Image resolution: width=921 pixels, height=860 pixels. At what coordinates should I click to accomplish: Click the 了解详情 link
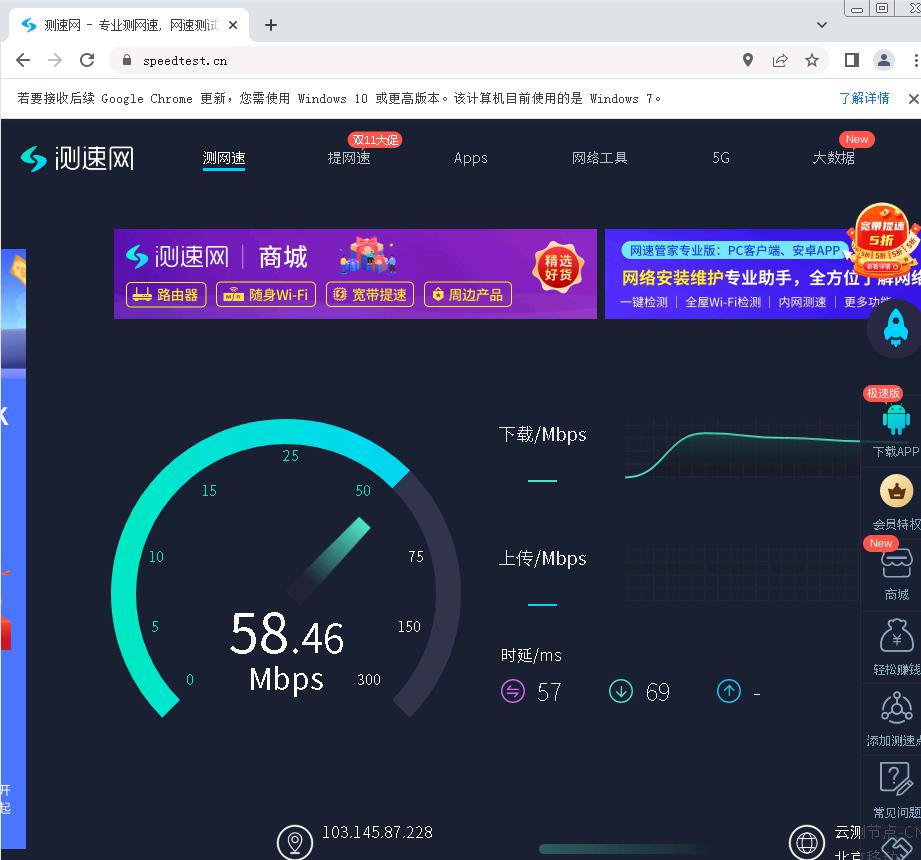point(864,98)
